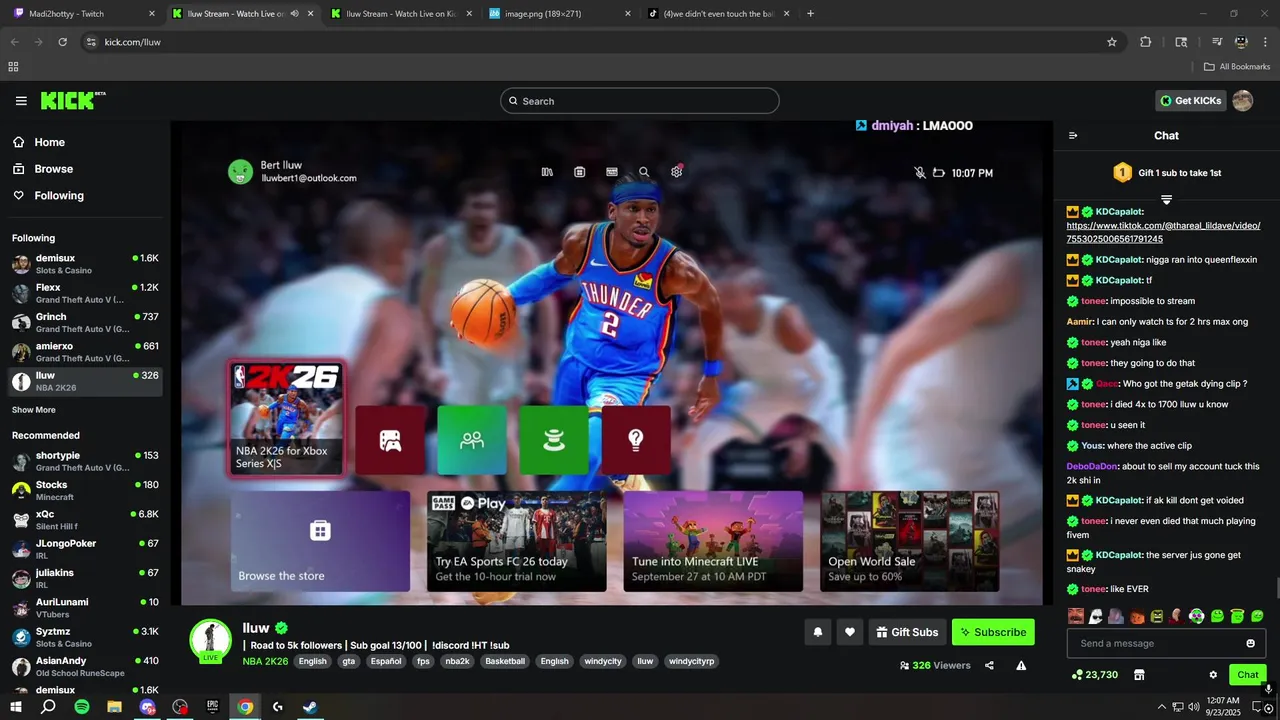This screenshot has height=720, width=1280.
Task: Bookmark this page with the star icon
Action: tap(1111, 42)
